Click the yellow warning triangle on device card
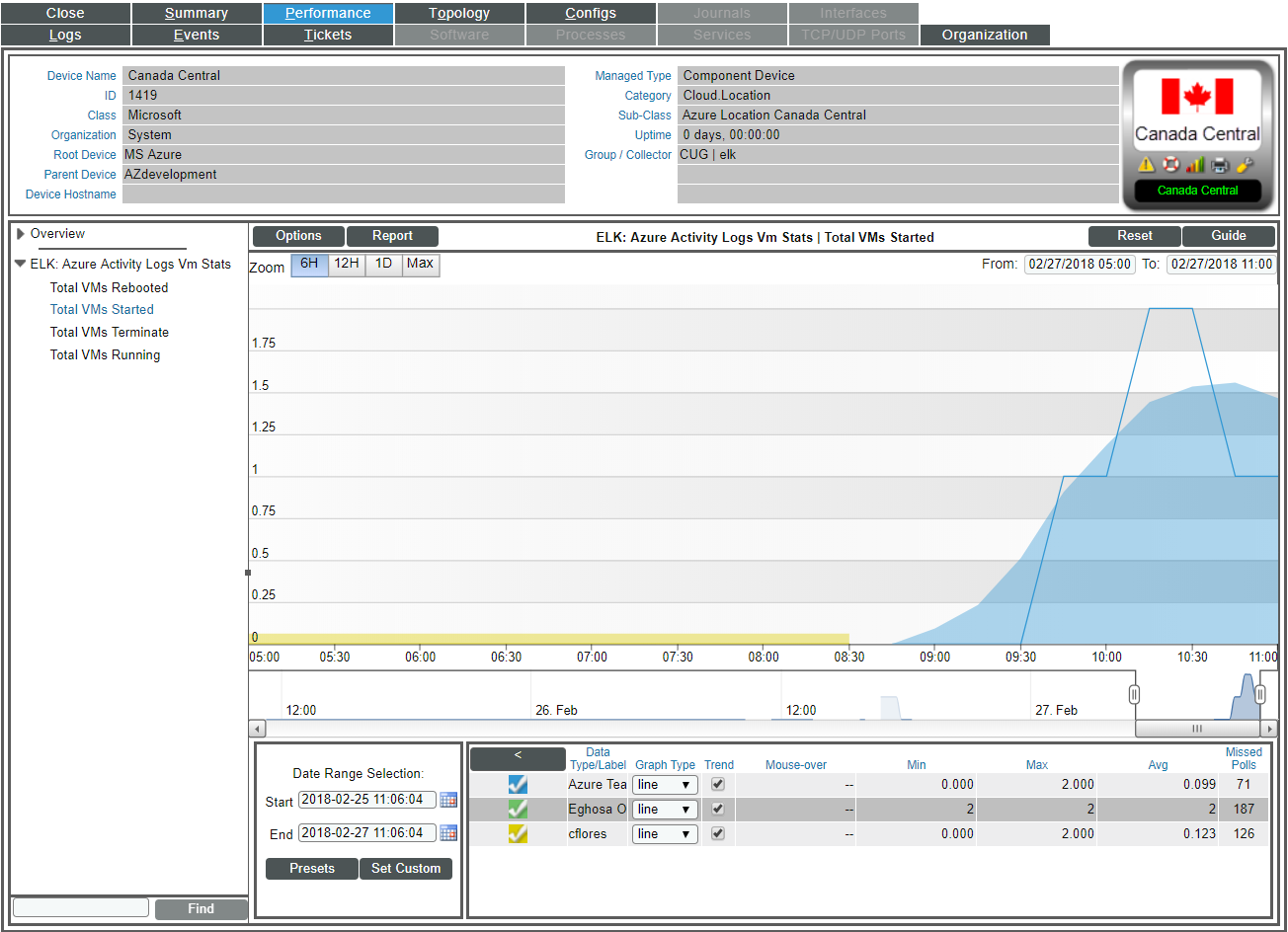The width and height of the screenshot is (1288, 932). tap(1146, 164)
